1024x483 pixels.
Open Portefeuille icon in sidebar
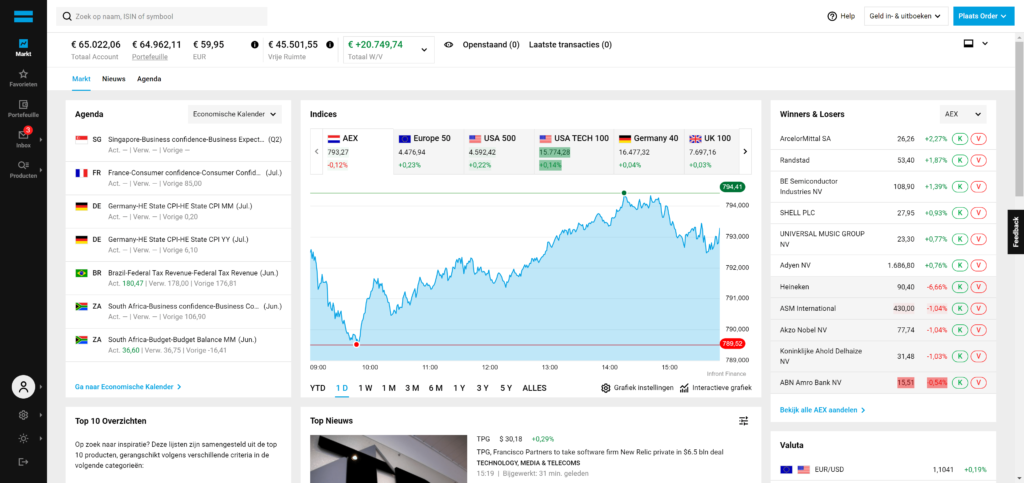(x=24, y=104)
